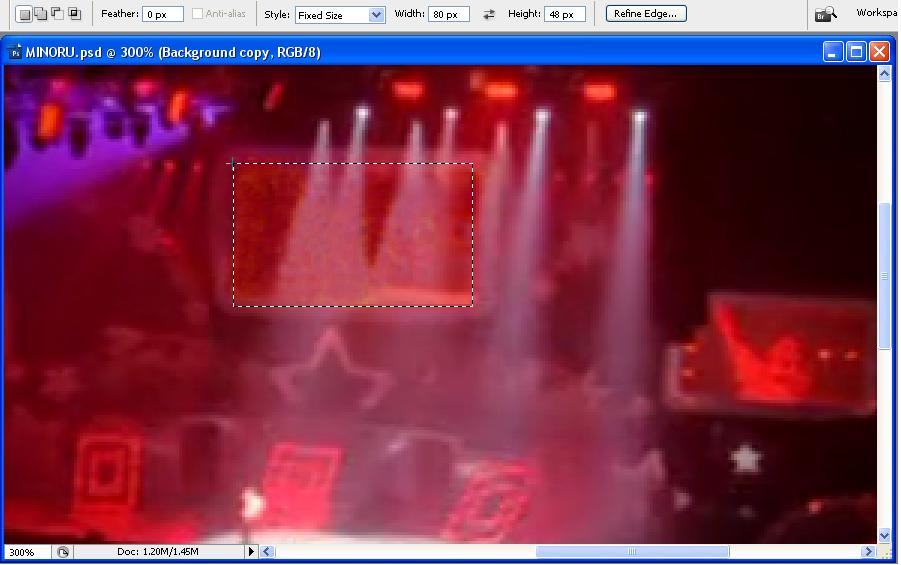Image resolution: width=901 pixels, height=565 pixels.
Task: Click the horizontal scrollbar right arrow
Action: click(868, 552)
